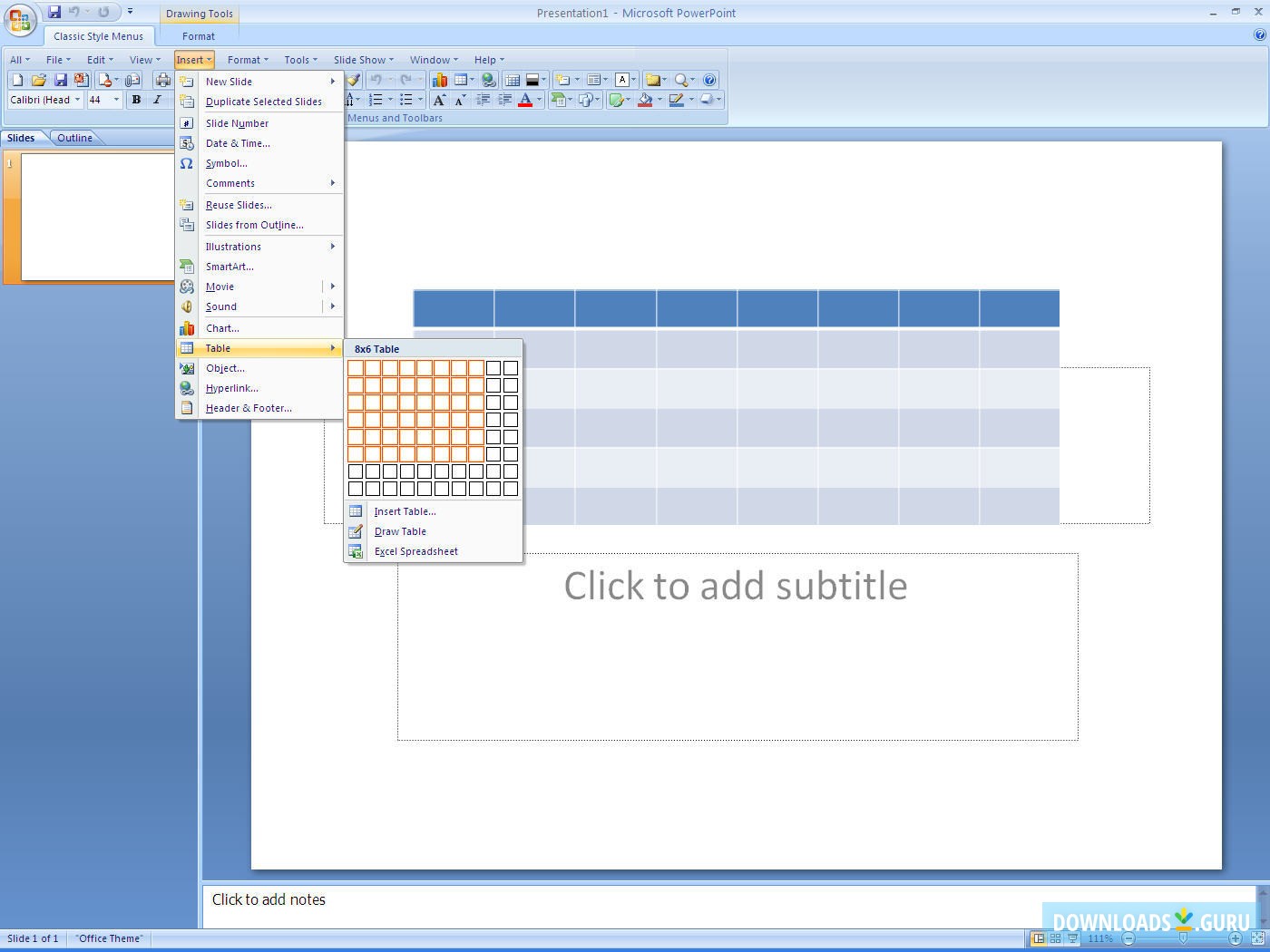The height and width of the screenshot is (952, 1270).
Task: Open the font size dropdown showing 44
Action: [116, 100]
